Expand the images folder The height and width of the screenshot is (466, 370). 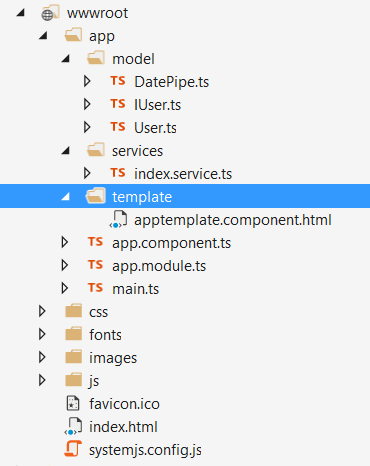point(42,357)
